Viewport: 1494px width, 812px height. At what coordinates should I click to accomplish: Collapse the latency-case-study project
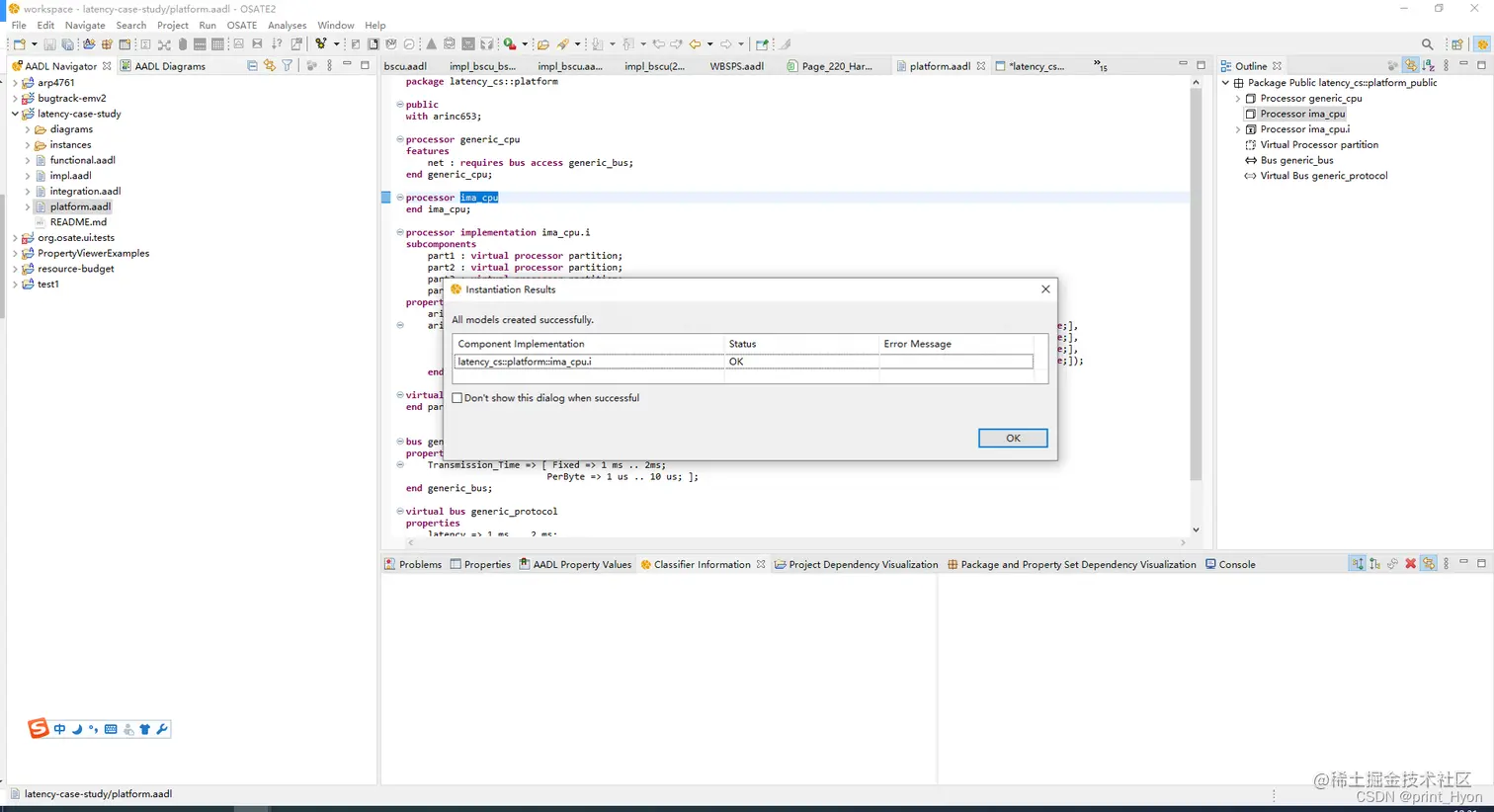[x=15, y=114]
